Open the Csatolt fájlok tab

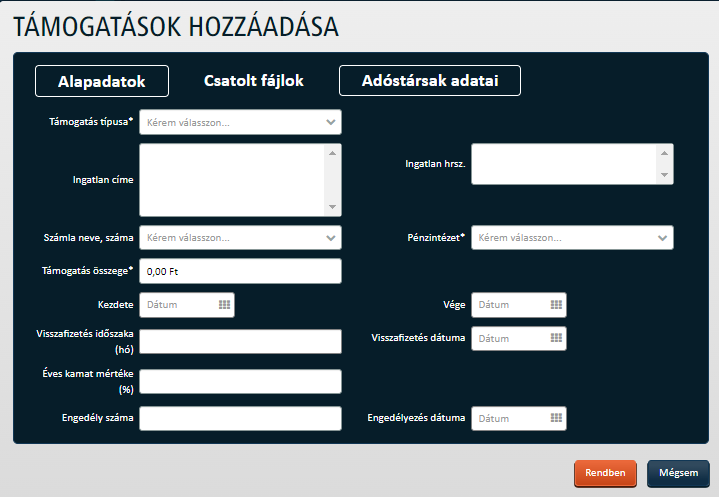(x=254, y=81)
